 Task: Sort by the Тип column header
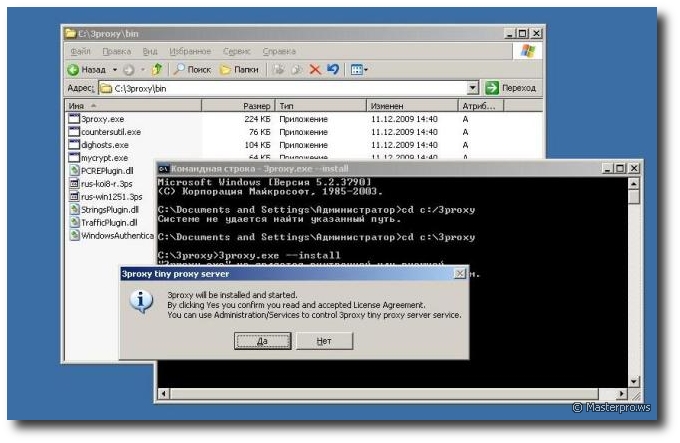[x=320, y=105]
